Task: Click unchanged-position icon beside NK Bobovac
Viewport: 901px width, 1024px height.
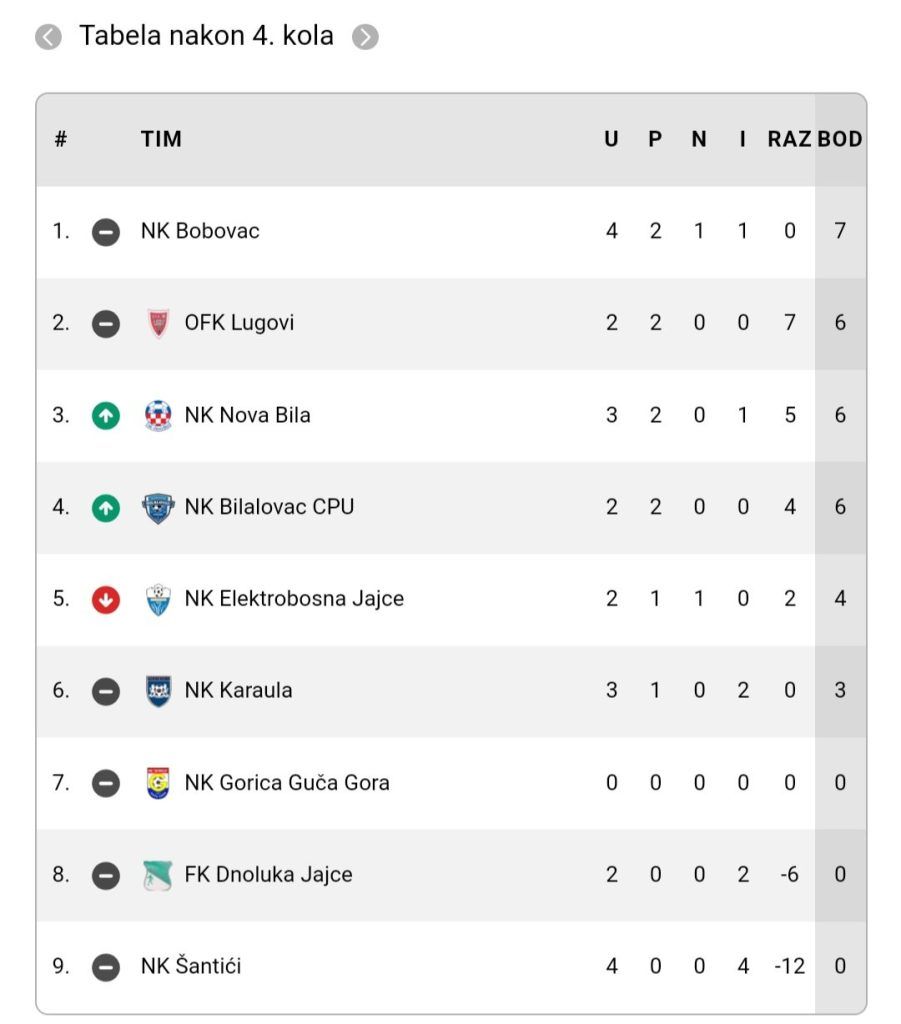Action: pos(106,232)
